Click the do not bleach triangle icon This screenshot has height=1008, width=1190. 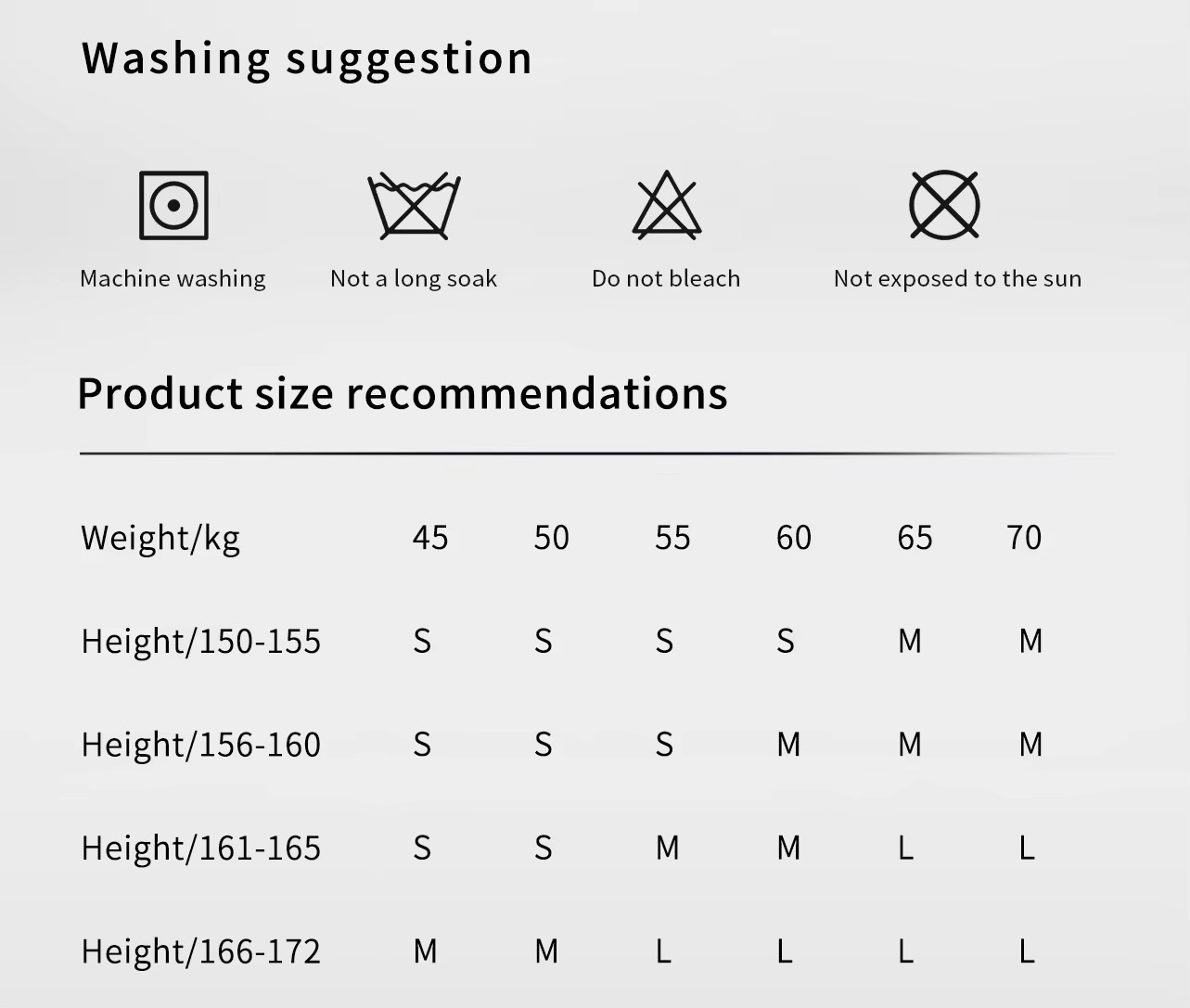(666, 205)
